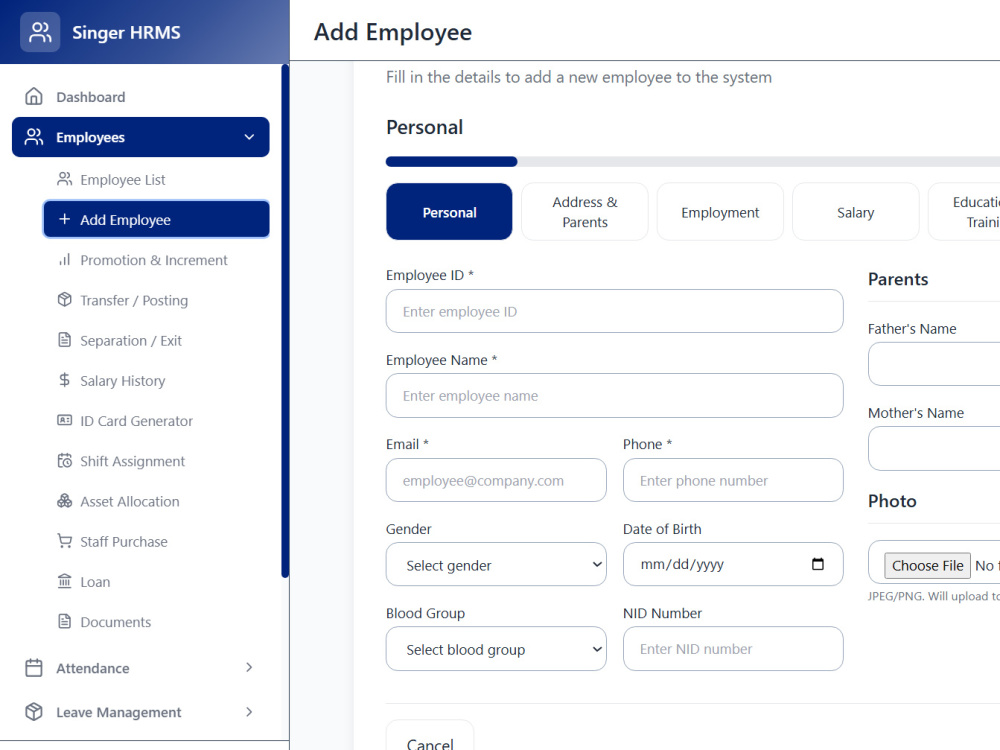Open Staff Purchase page

pyautogui.click(x=156, y=541)
